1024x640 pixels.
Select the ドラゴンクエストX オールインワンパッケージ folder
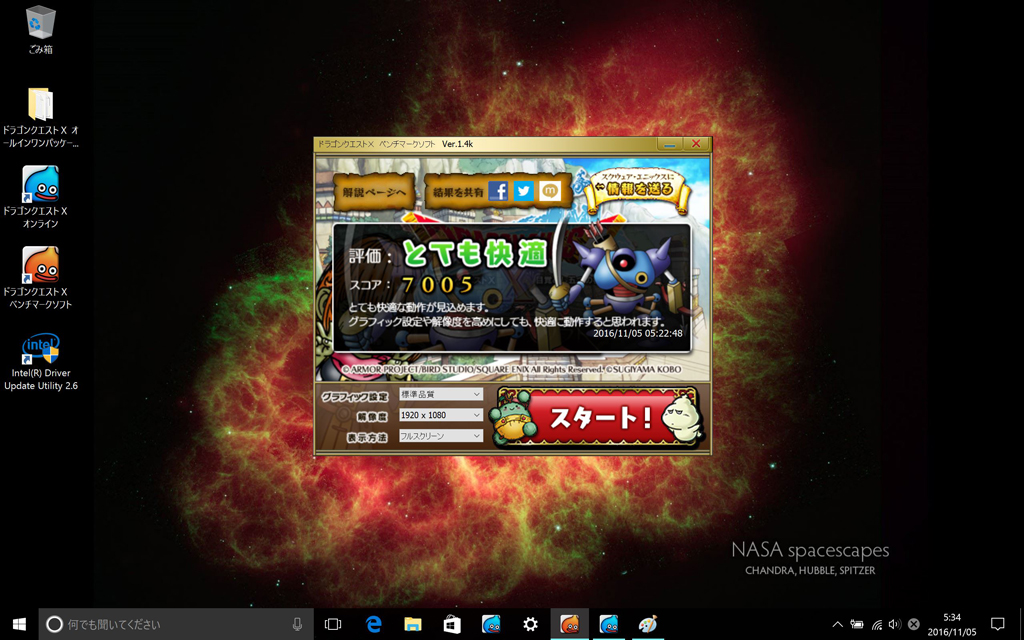click(x=40, y=118)
